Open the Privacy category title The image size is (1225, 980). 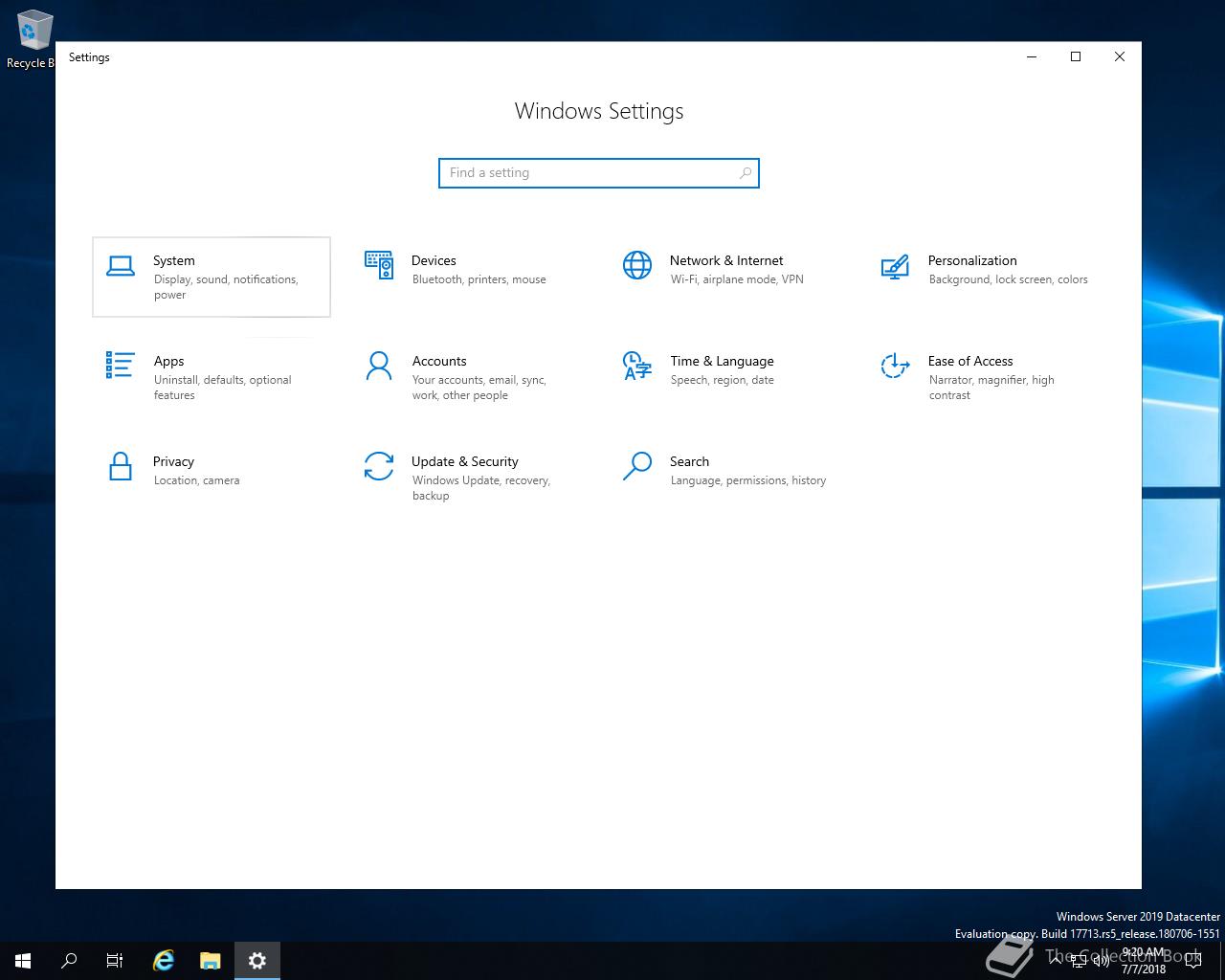tap(173, 461)
